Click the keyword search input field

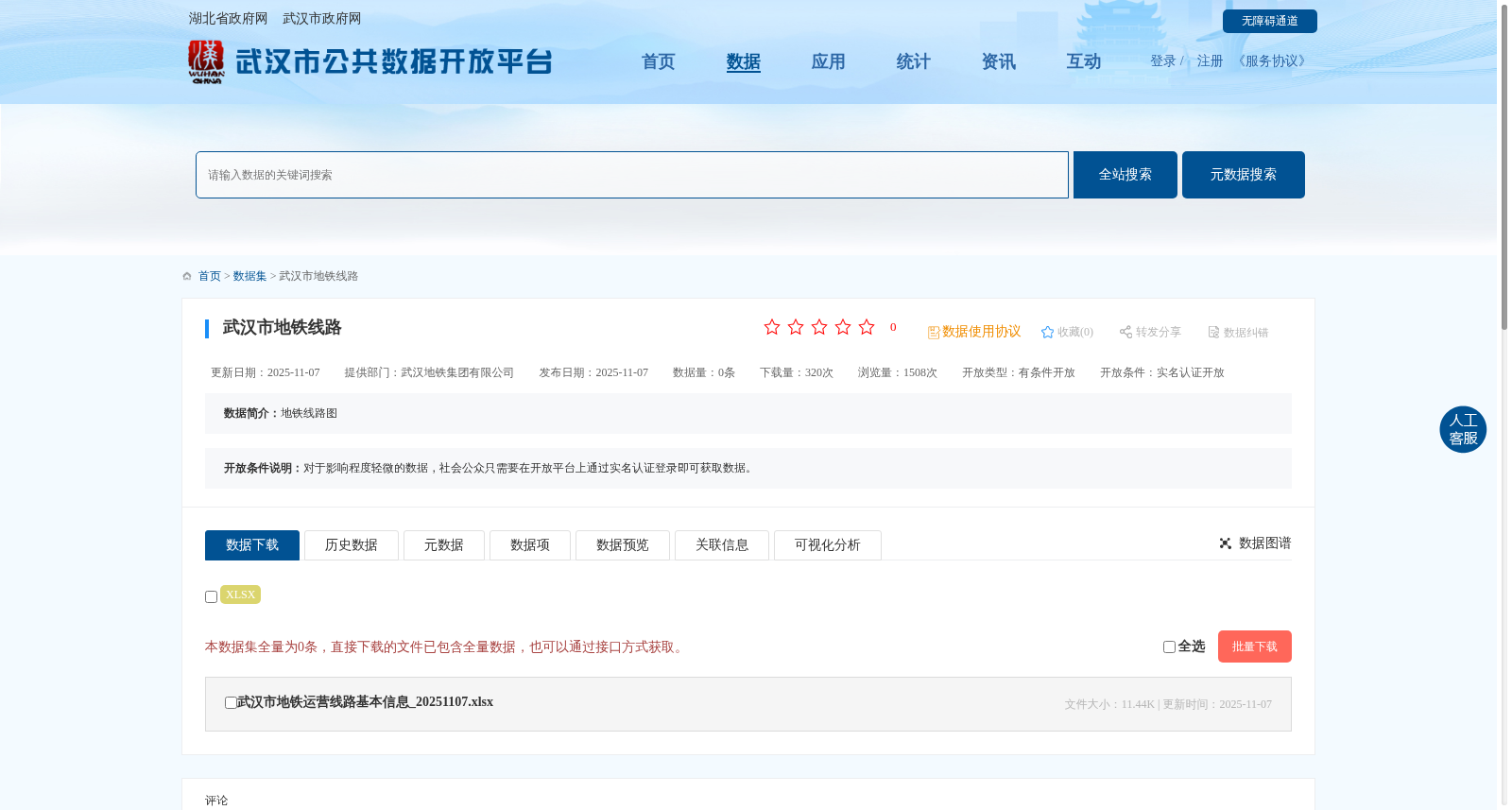632,175
